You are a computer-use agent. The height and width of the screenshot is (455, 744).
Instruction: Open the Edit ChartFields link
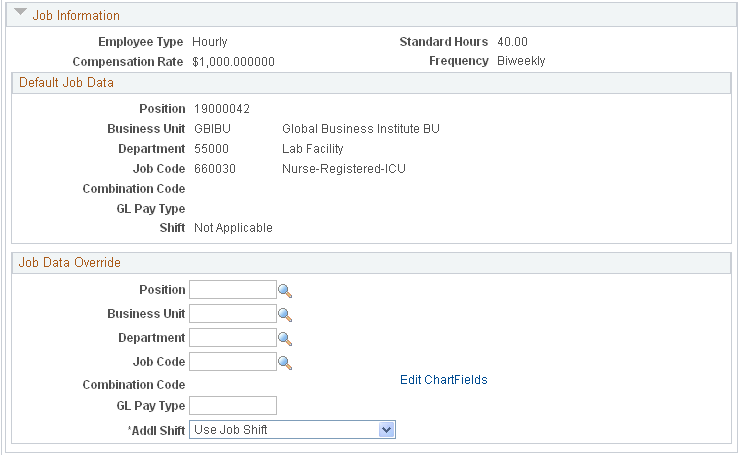(444, 380)
